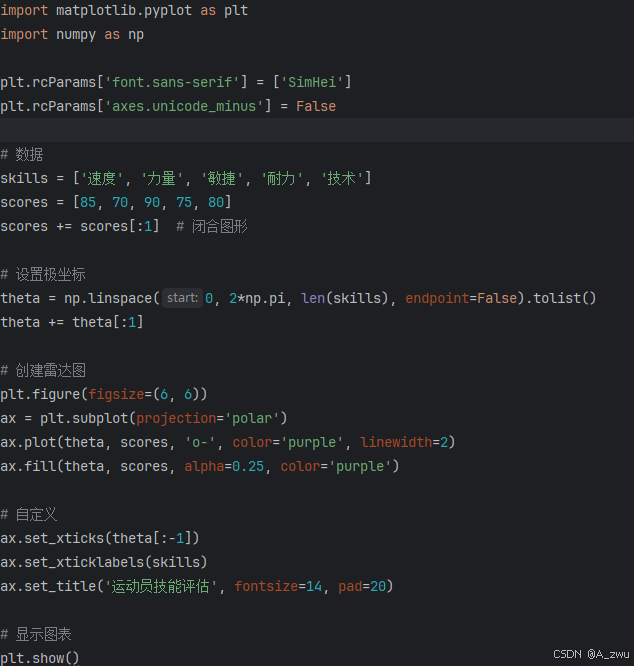
Task: Click the 'import numpy as np' line
Action: [x=72, y=34]
